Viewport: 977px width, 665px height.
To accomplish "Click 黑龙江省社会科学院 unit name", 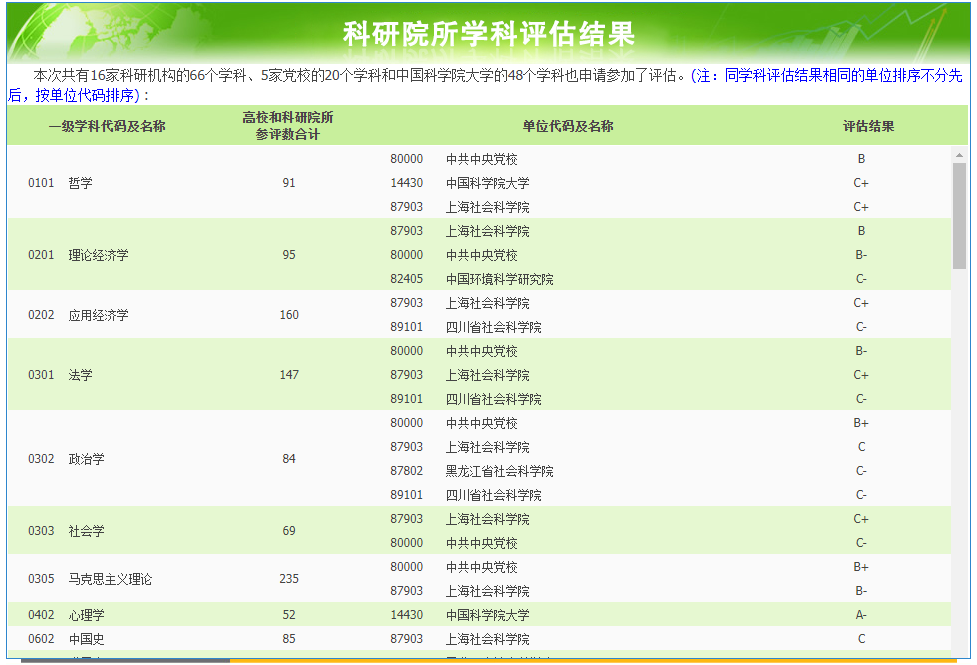I will (500, 471).
